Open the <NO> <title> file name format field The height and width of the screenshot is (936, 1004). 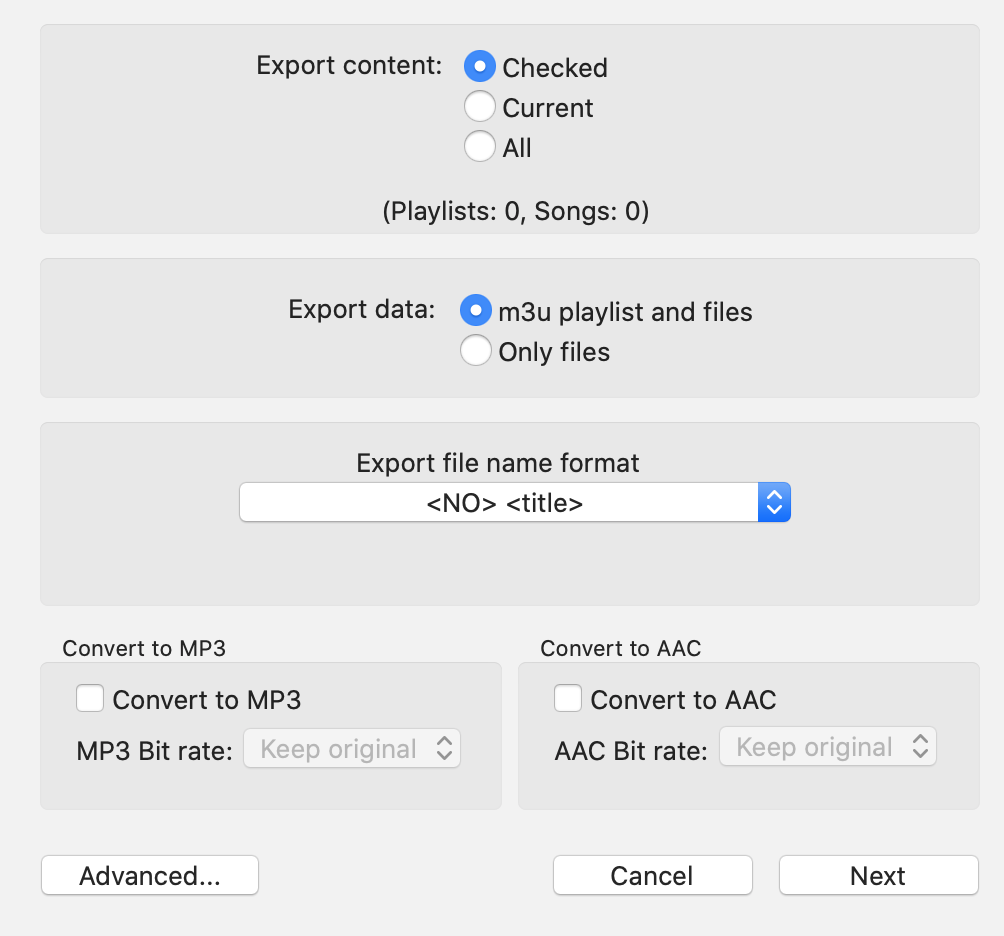tap(515, 503)
